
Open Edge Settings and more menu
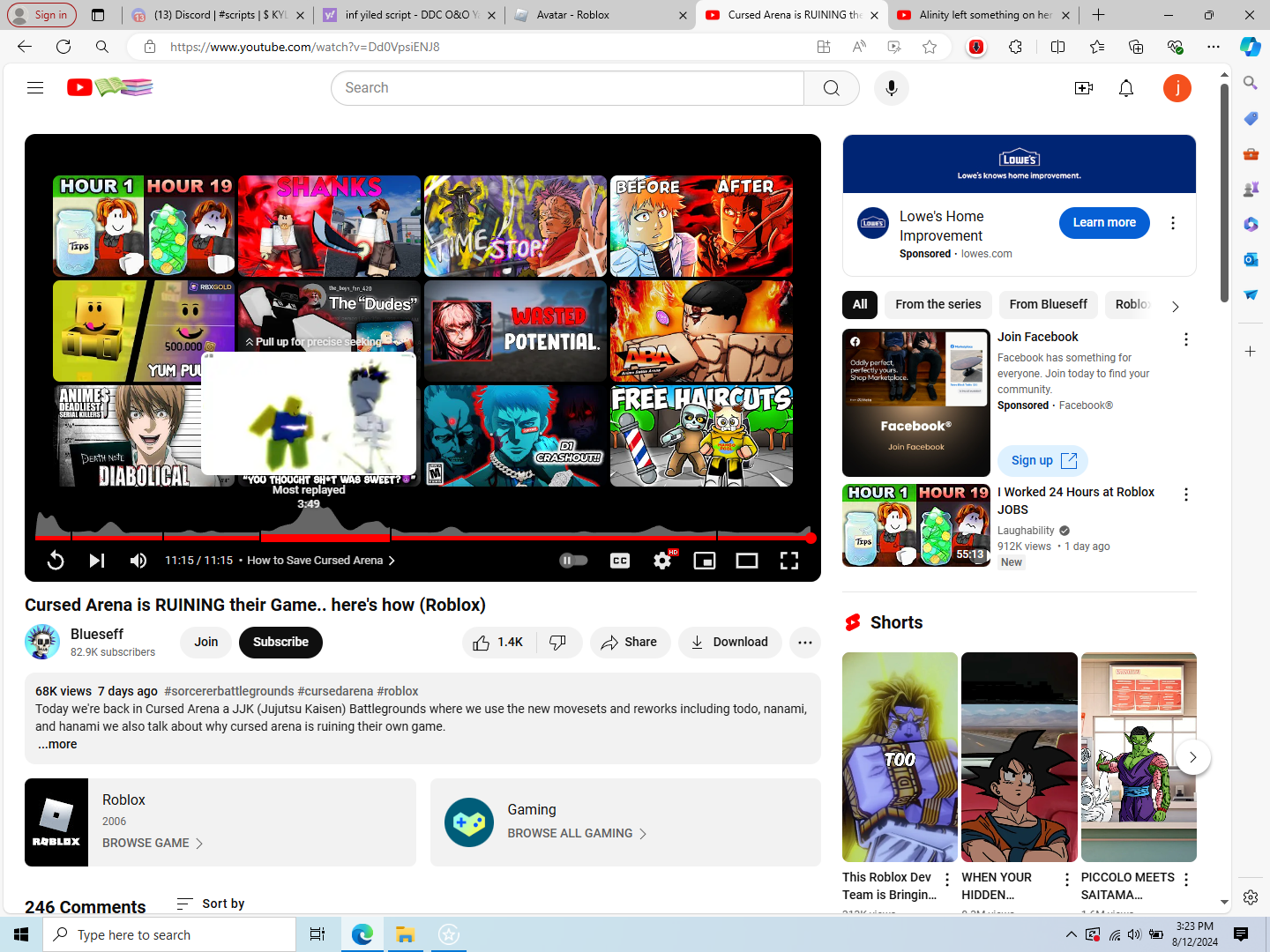pos(1214,47)
